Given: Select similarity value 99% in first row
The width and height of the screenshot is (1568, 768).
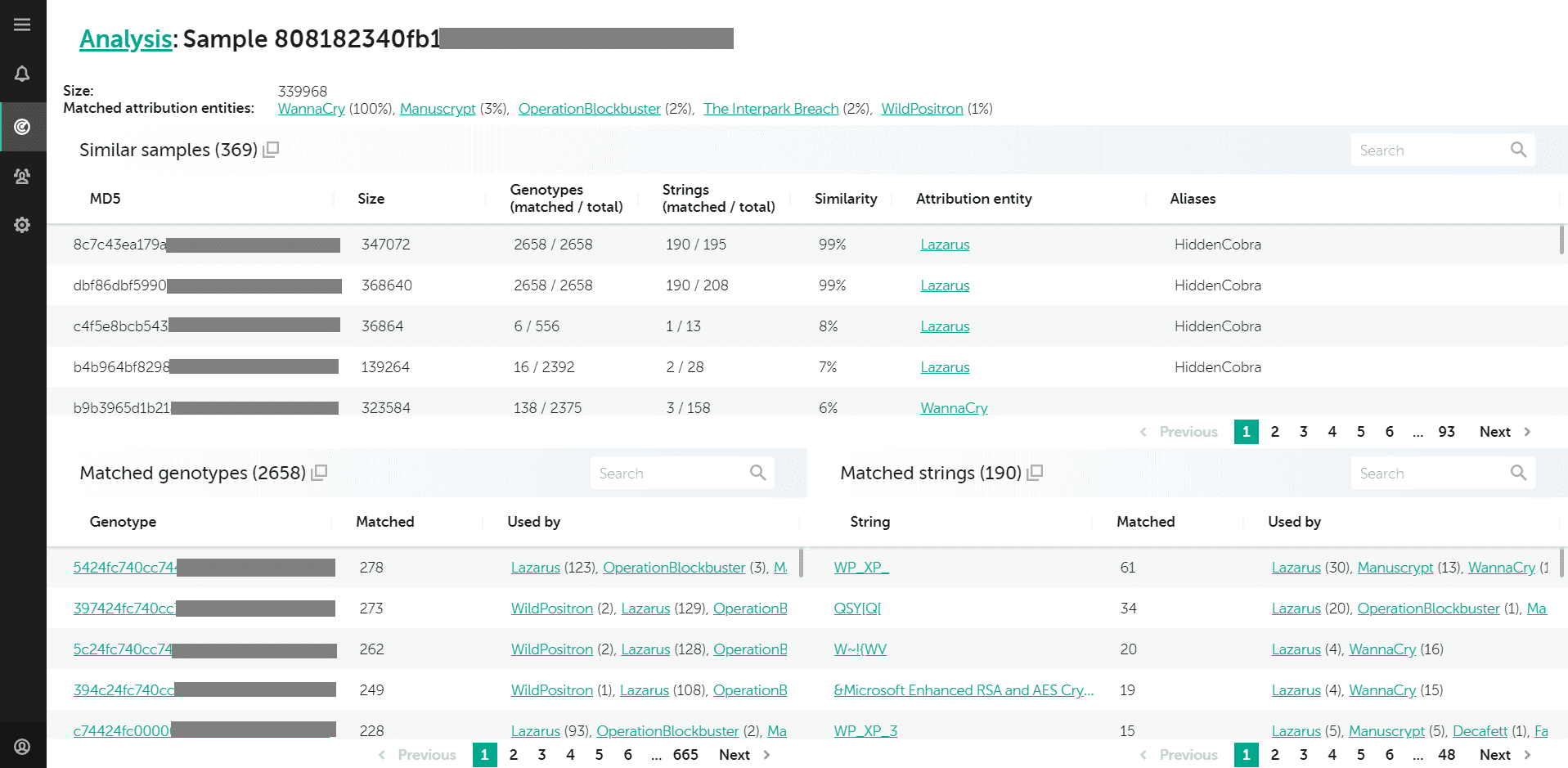Looking at the screenshot, I should [832, 245].
